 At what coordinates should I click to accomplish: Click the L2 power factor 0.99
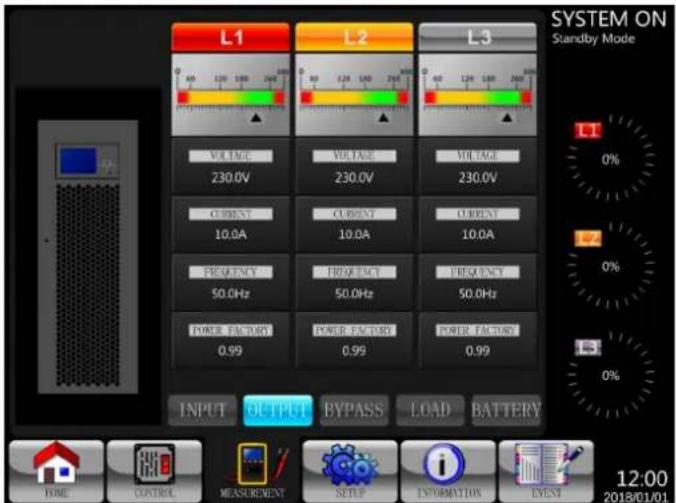pyautogui.click(x=354, y=351)
